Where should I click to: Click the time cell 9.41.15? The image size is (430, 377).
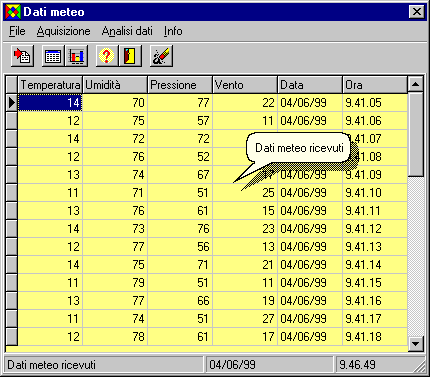click(x=375, y=283)
